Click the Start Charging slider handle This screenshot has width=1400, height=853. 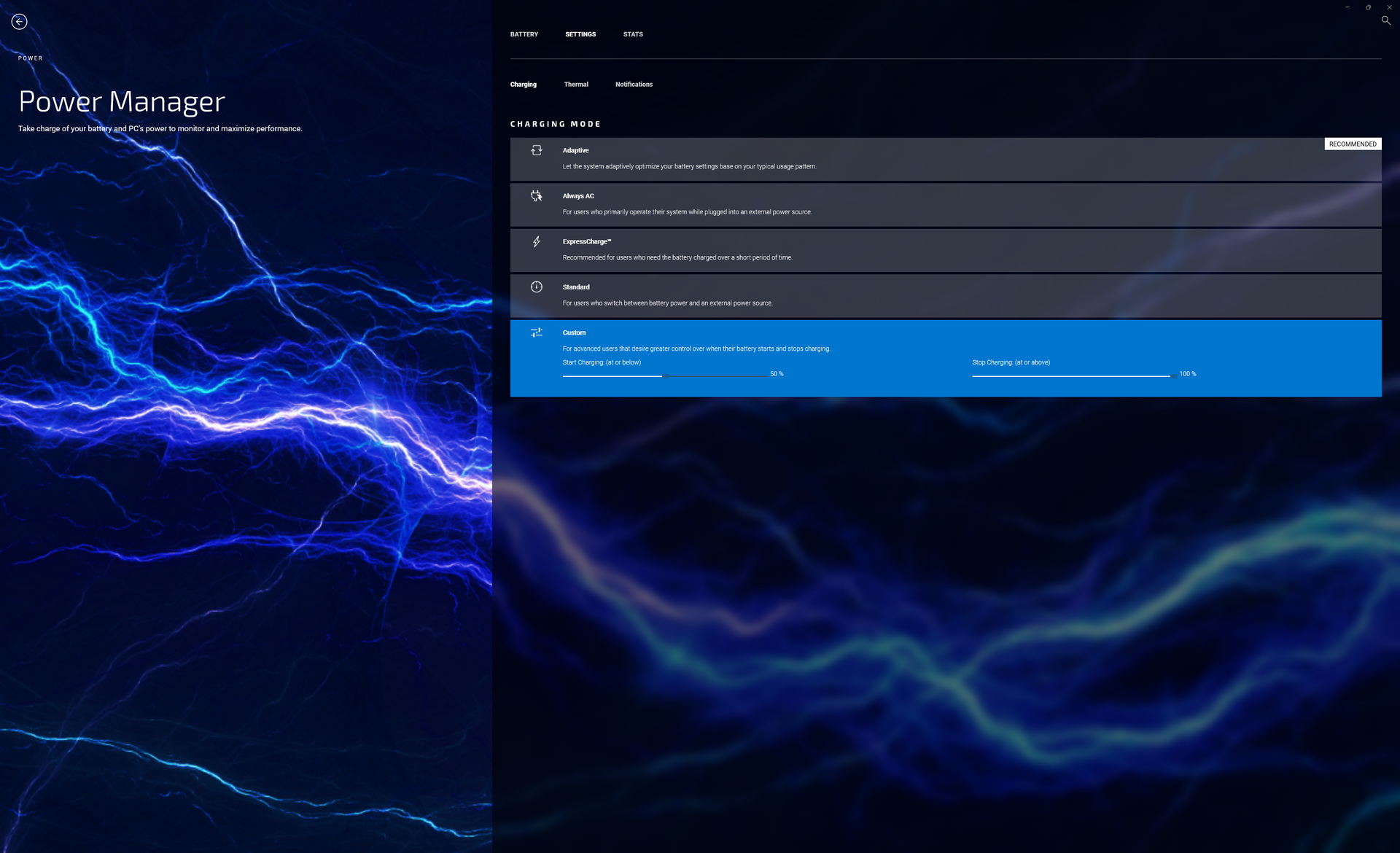tap(666, 376)
